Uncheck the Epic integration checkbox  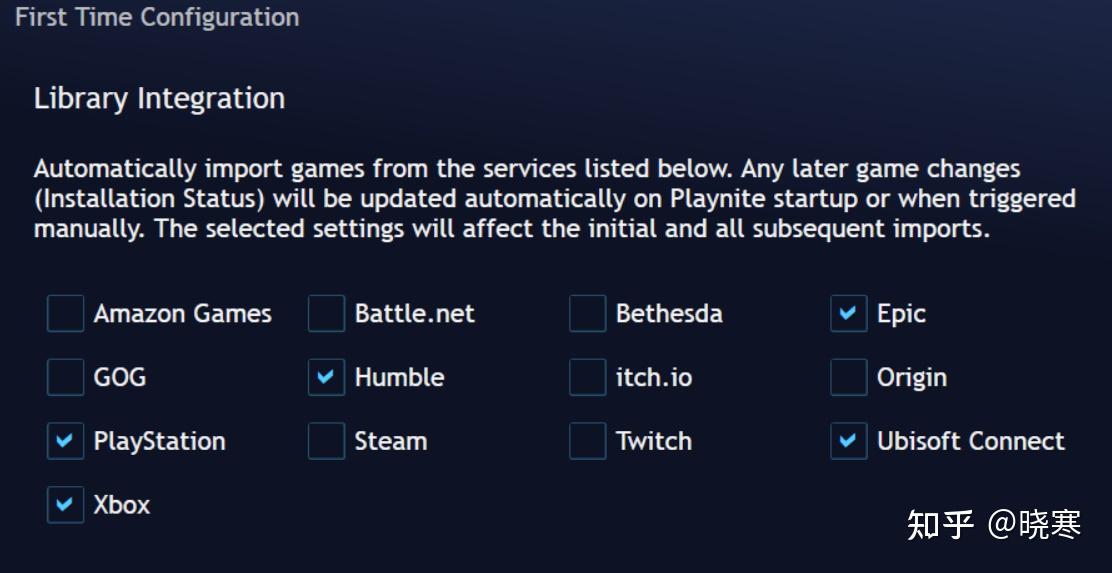coord(848,314)
